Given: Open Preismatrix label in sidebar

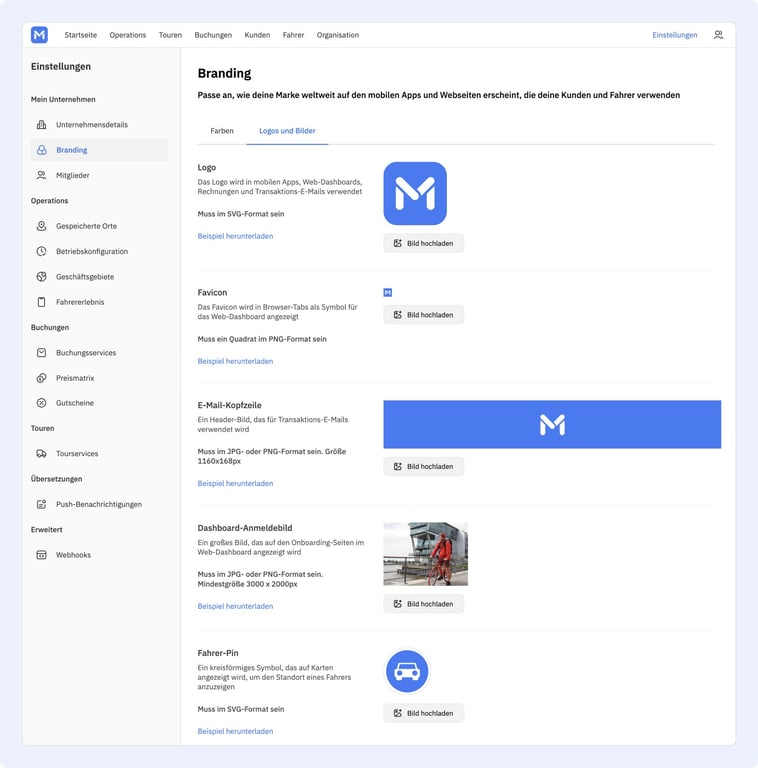Looking at the screenshot, I should [75, 378].
